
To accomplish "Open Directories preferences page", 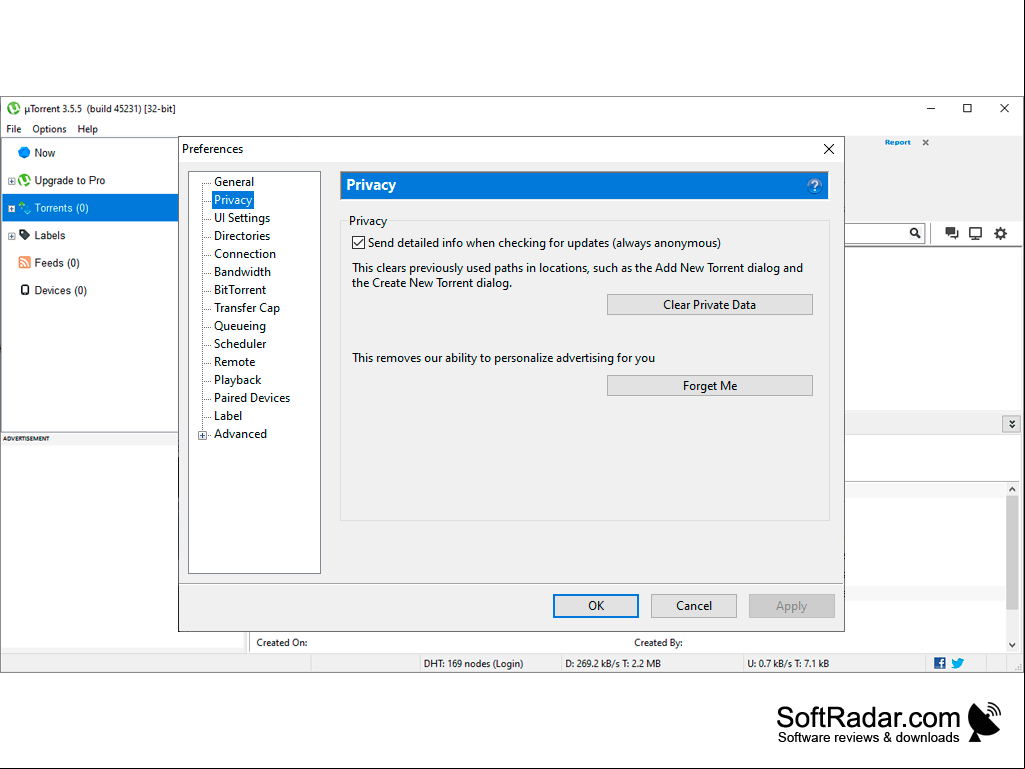I will 242,235.
